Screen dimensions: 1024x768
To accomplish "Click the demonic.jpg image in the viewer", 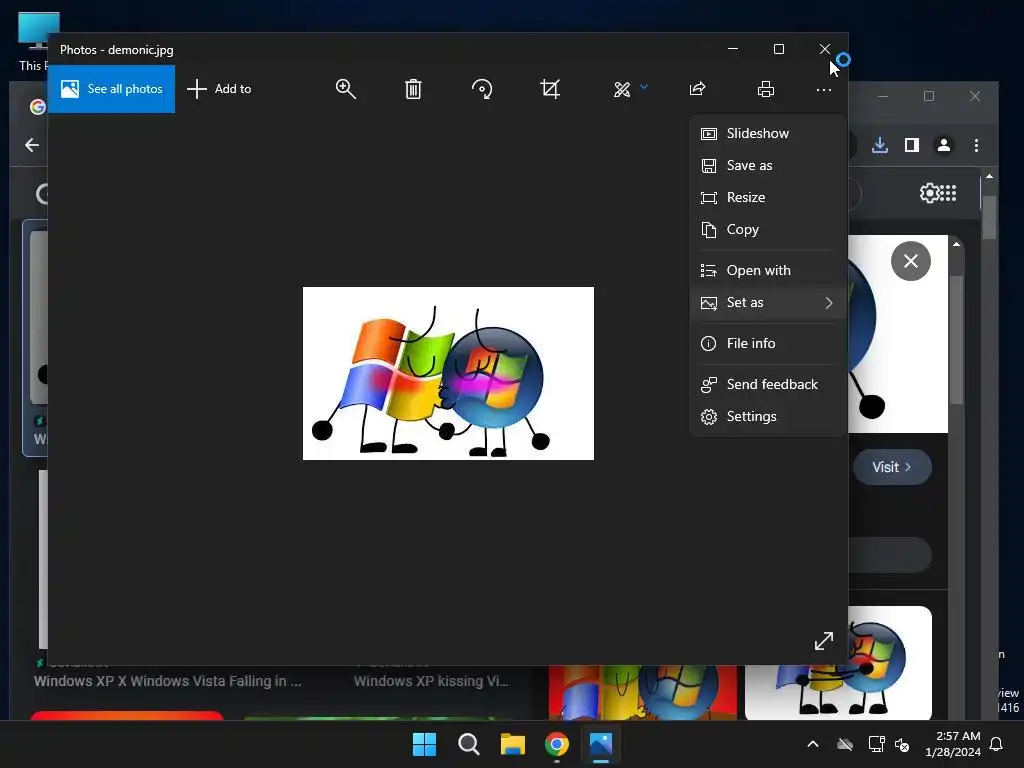I will point(448,373).
